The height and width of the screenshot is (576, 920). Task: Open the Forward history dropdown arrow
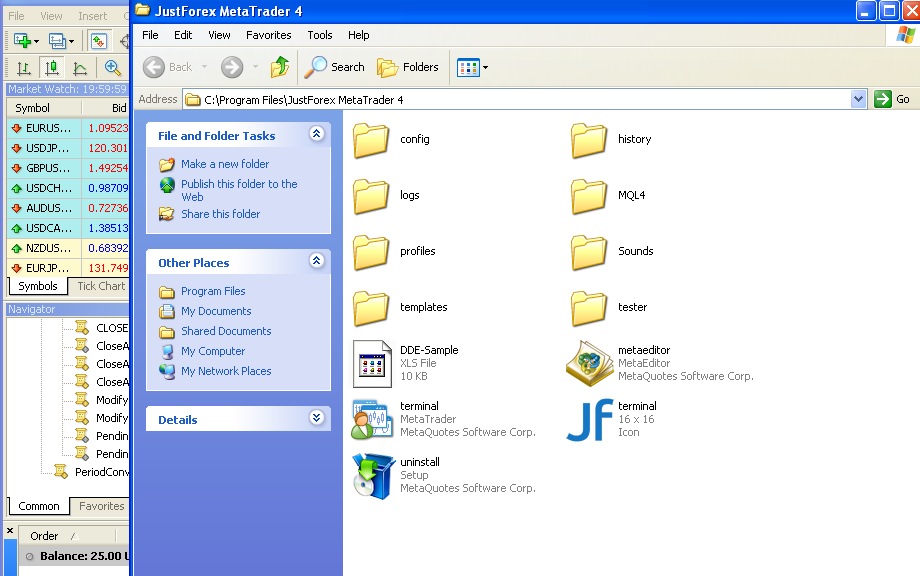(255, 67)
